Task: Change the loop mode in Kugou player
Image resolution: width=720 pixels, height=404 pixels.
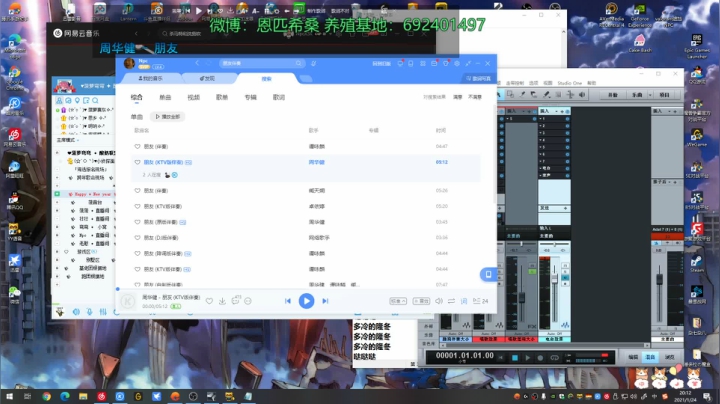Action: (x=451, y=301)
